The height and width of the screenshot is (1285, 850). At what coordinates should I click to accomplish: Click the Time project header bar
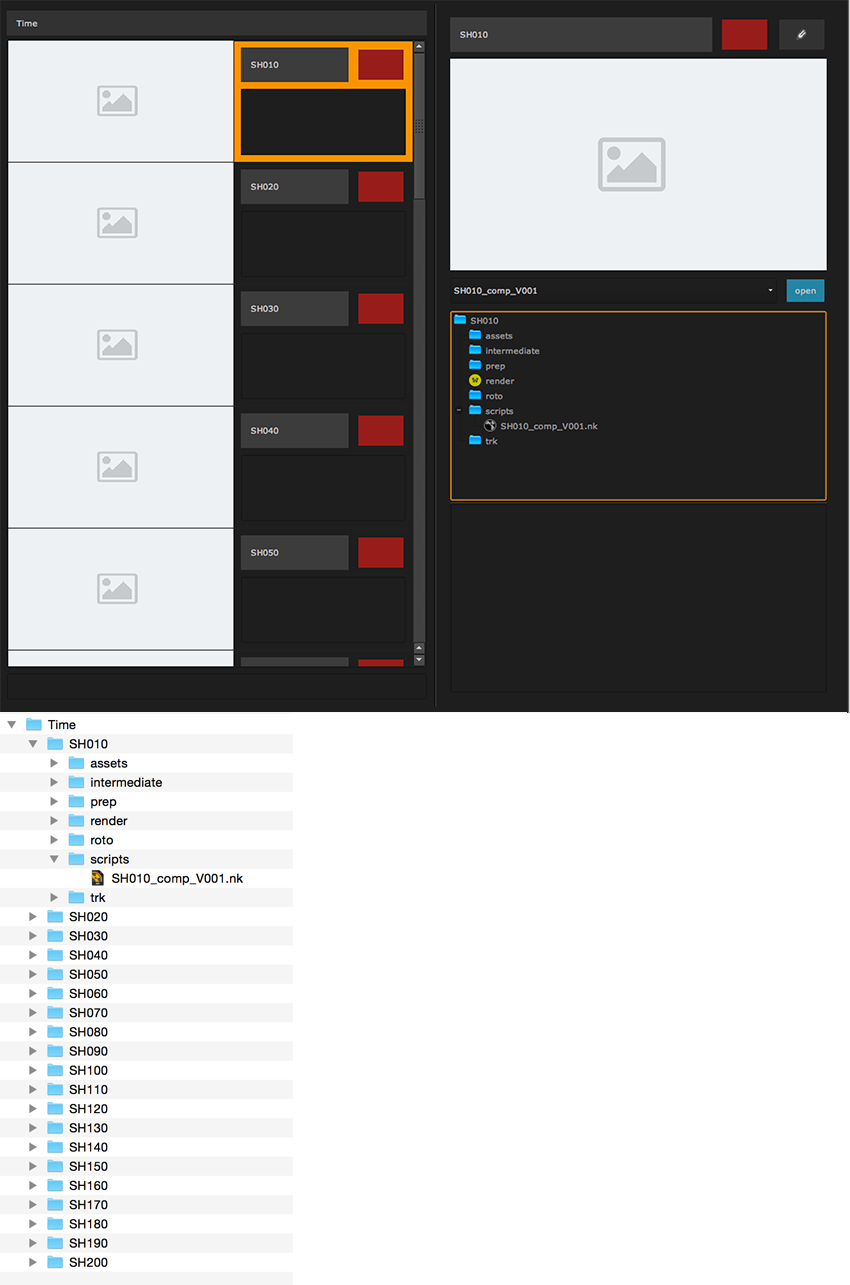click(x=217, y=23)
